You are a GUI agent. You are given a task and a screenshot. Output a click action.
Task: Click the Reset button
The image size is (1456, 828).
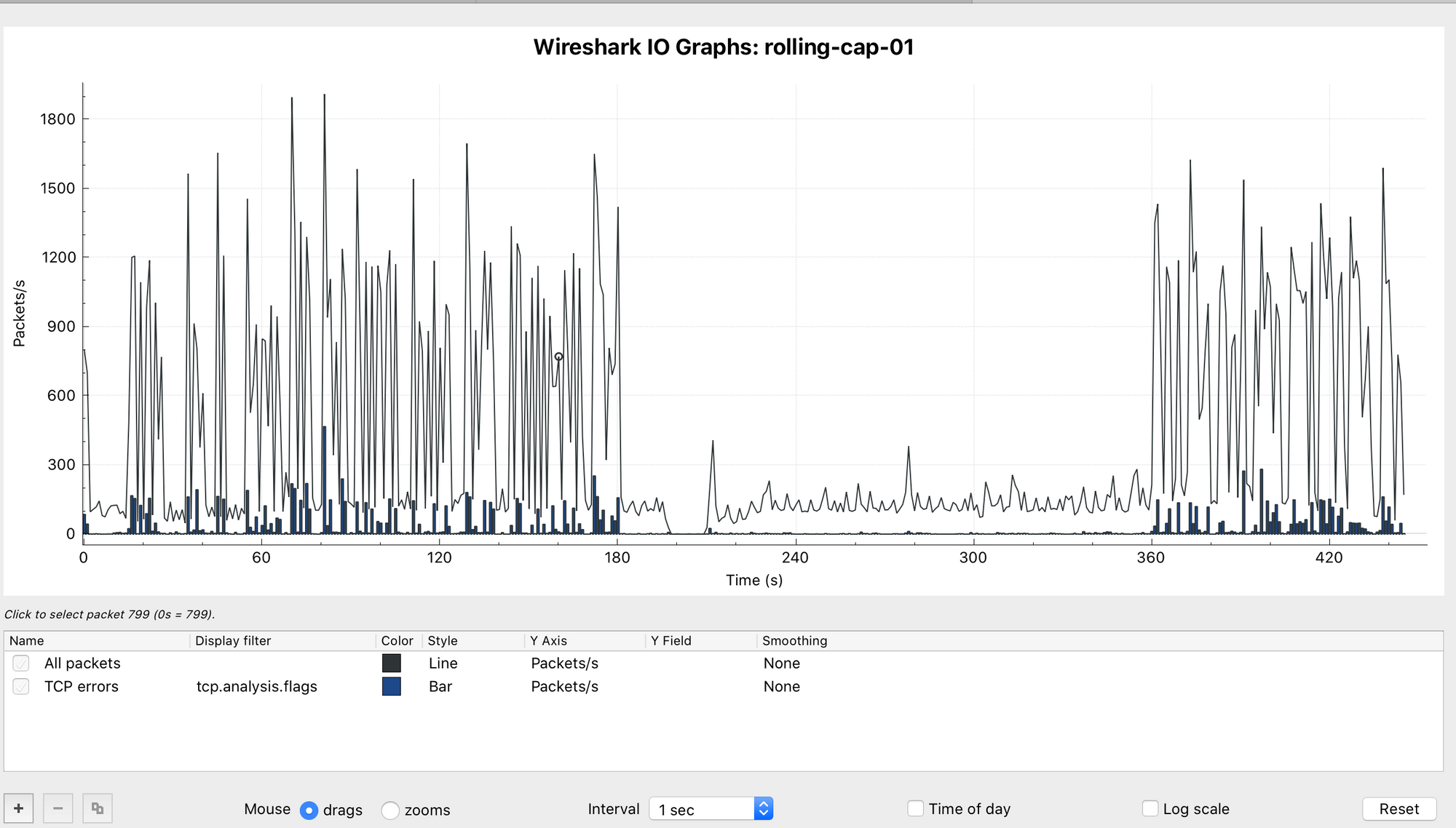[x=1398, y=809]
